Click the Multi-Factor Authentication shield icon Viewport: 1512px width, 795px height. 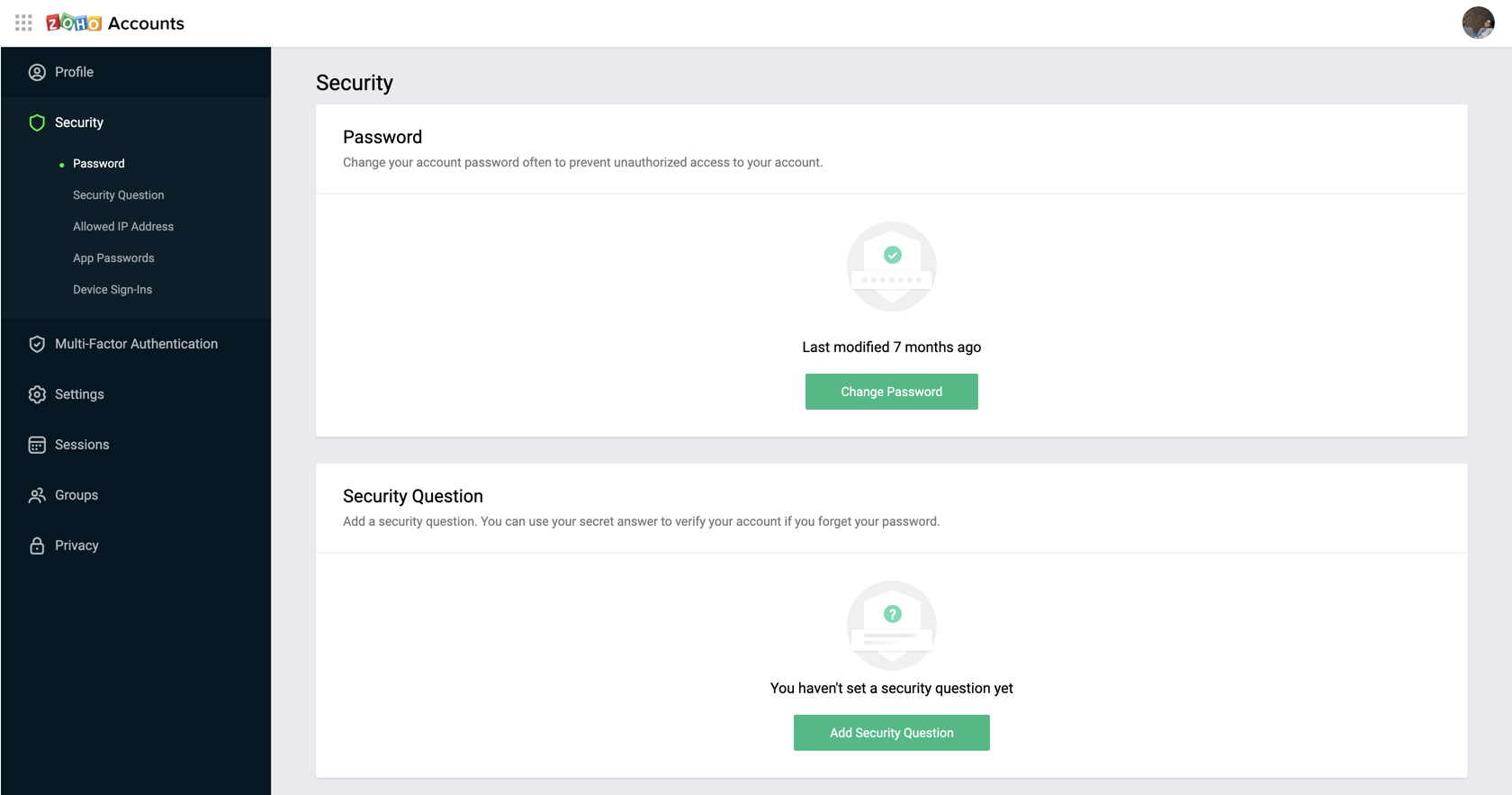pos(37,344)
